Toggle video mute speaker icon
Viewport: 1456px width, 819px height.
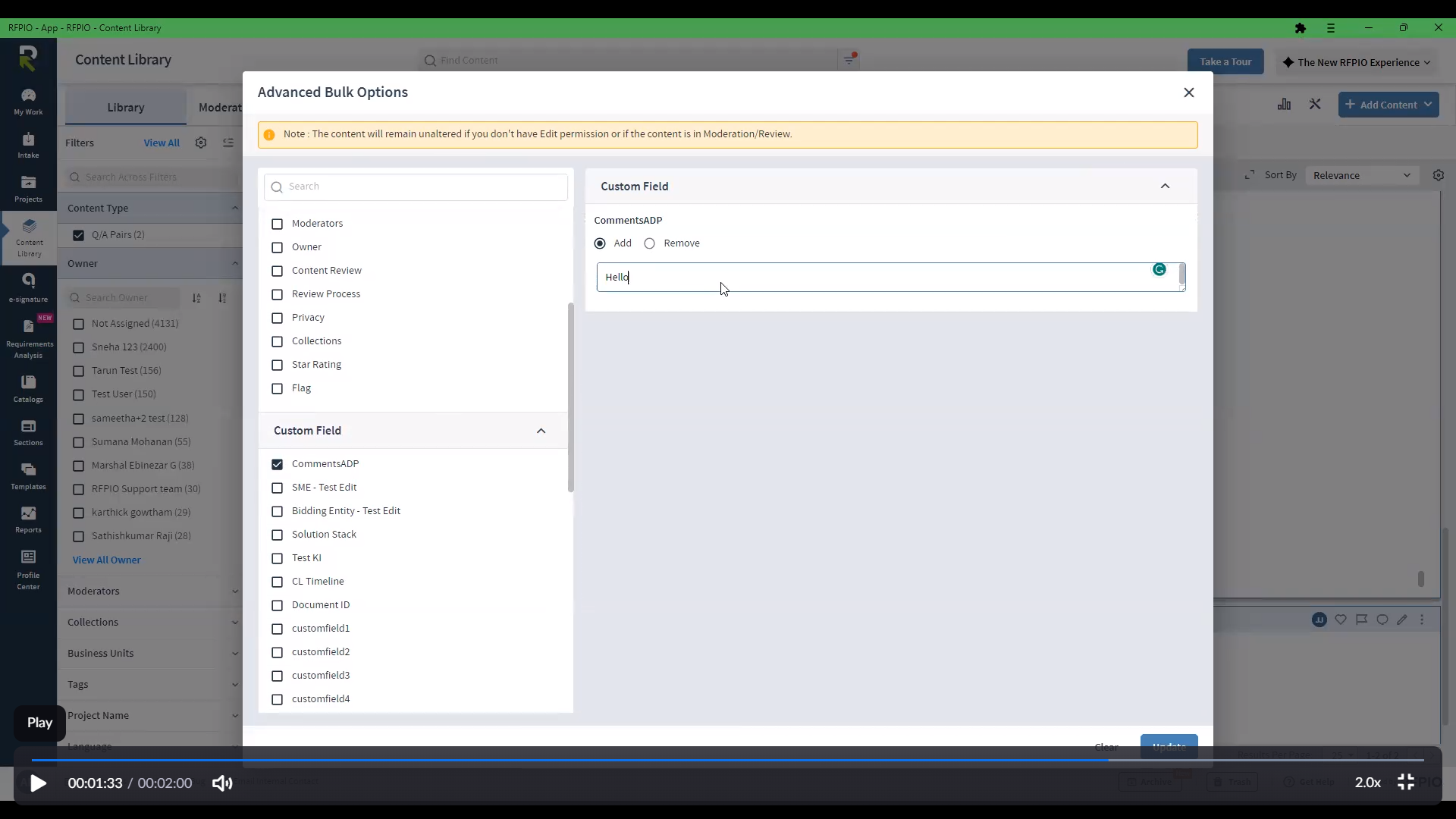click(222, 783)
